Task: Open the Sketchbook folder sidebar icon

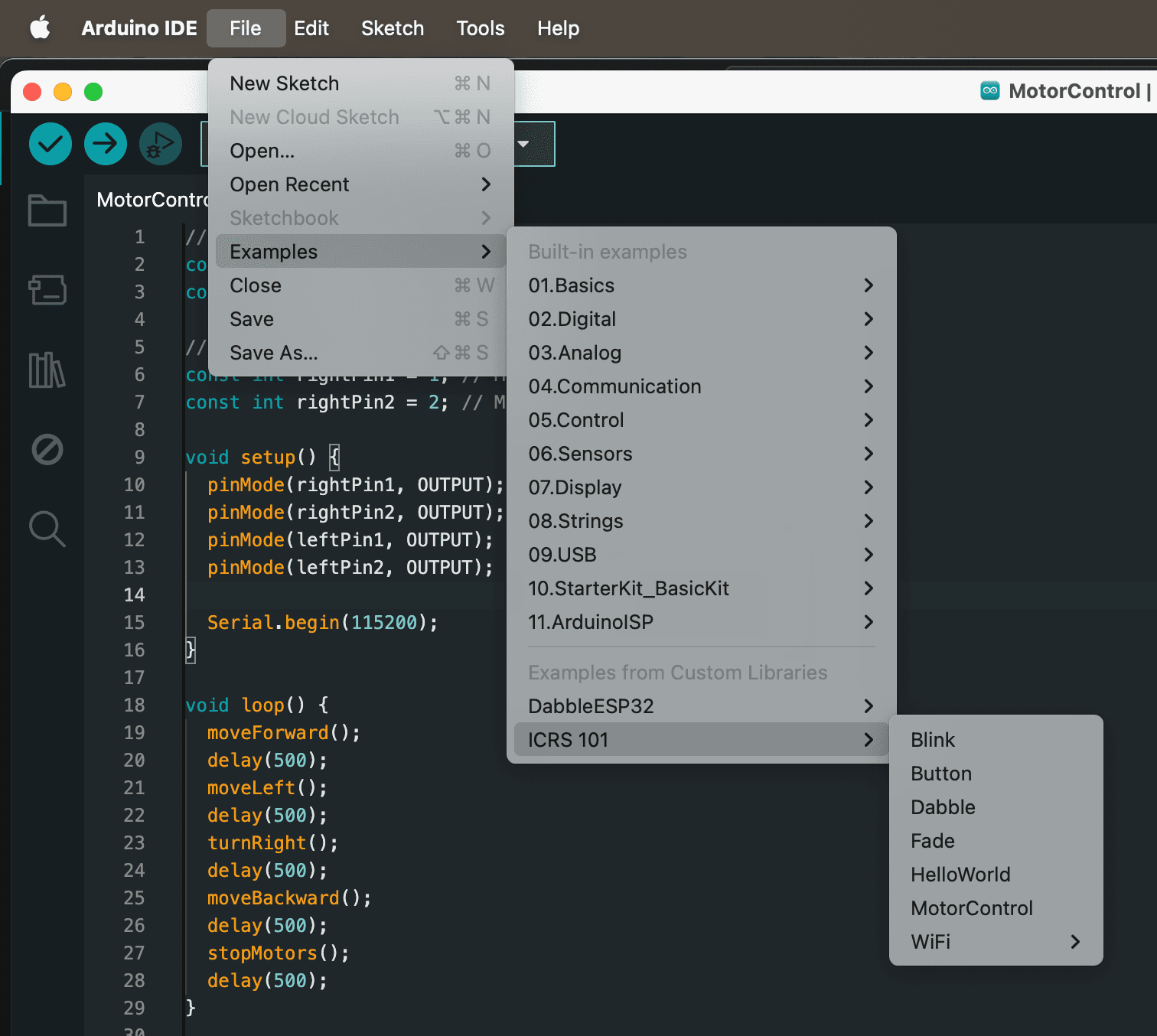Action: click(x=47, y=210)
